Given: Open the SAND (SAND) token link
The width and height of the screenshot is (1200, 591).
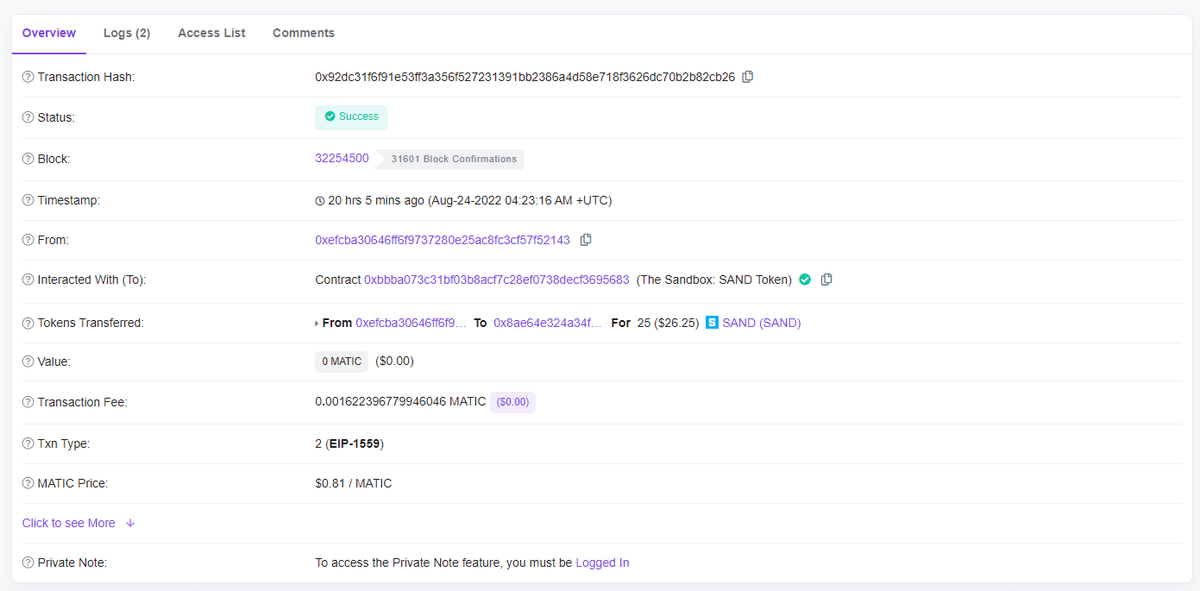Looking at the screenshot, I should pos(762,323).
